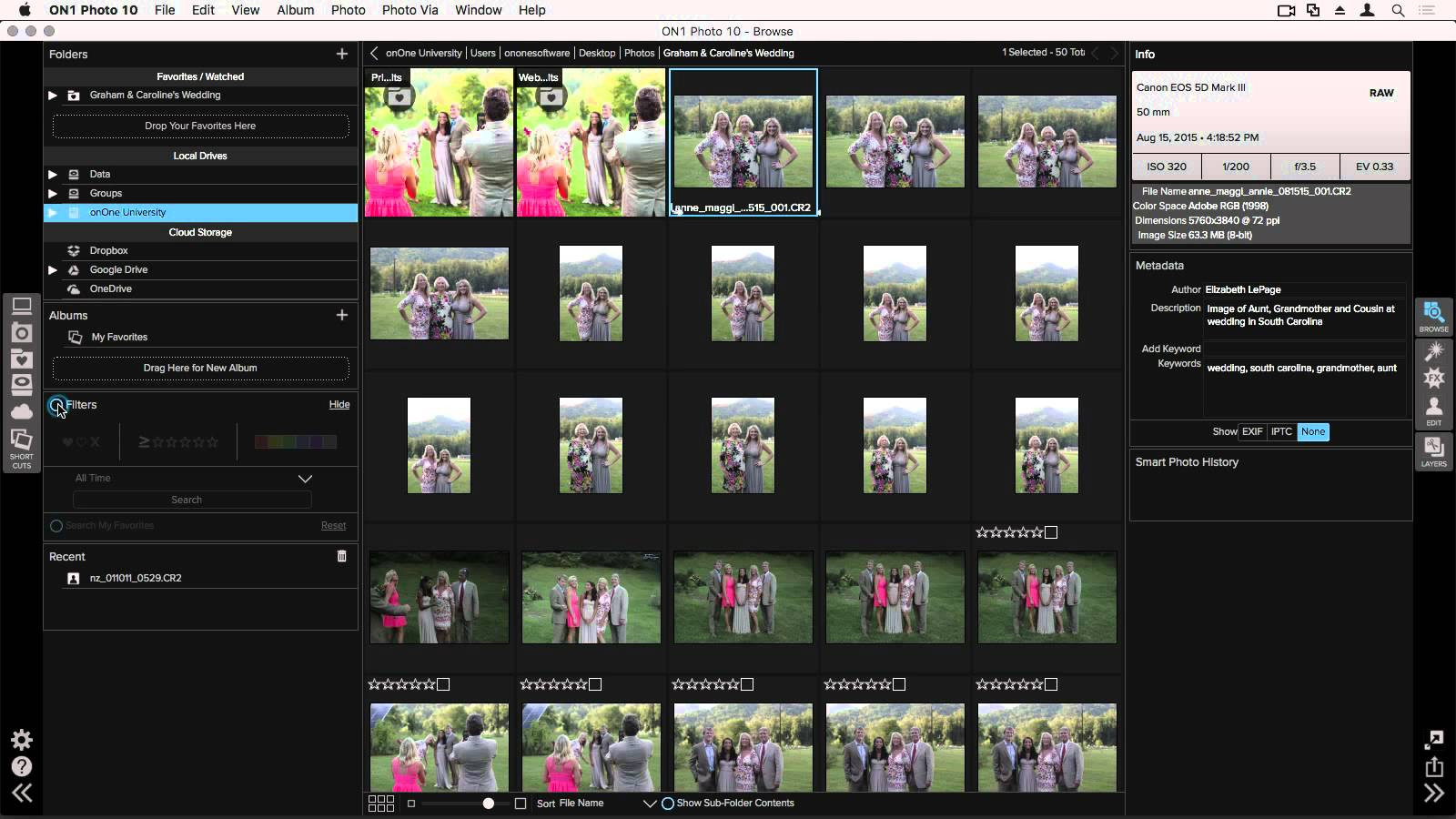Go to onesoftware in the path breadcrumb
The width and height of the screenshot is (1456, 819).
coord(537,53)
